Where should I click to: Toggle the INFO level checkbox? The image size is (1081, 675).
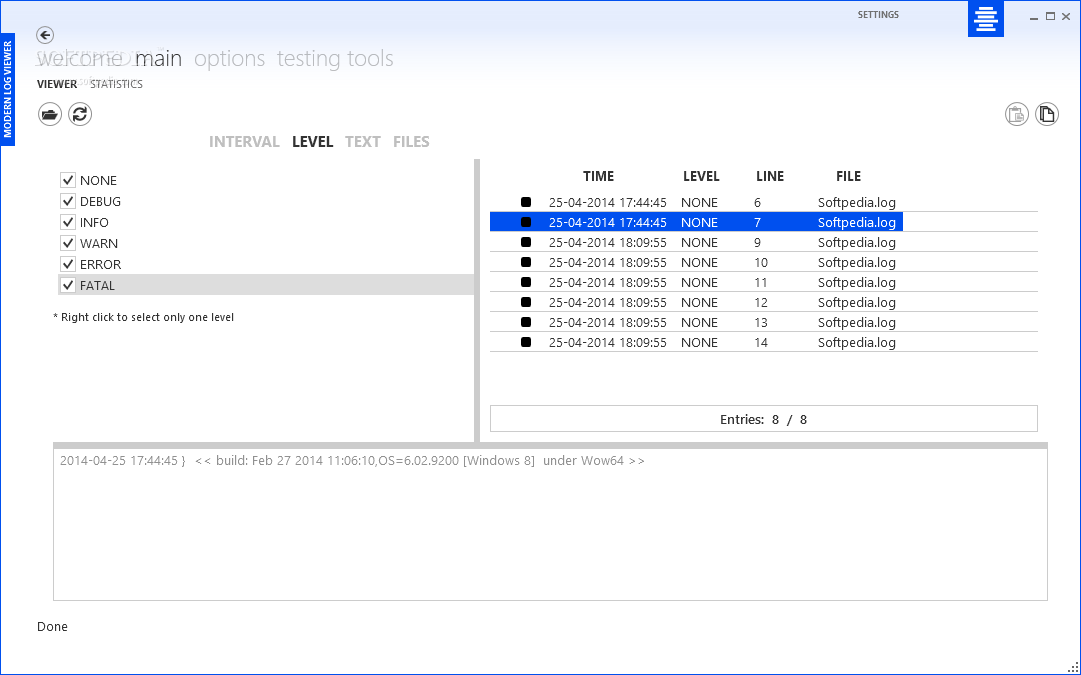(x=68, y=222)
